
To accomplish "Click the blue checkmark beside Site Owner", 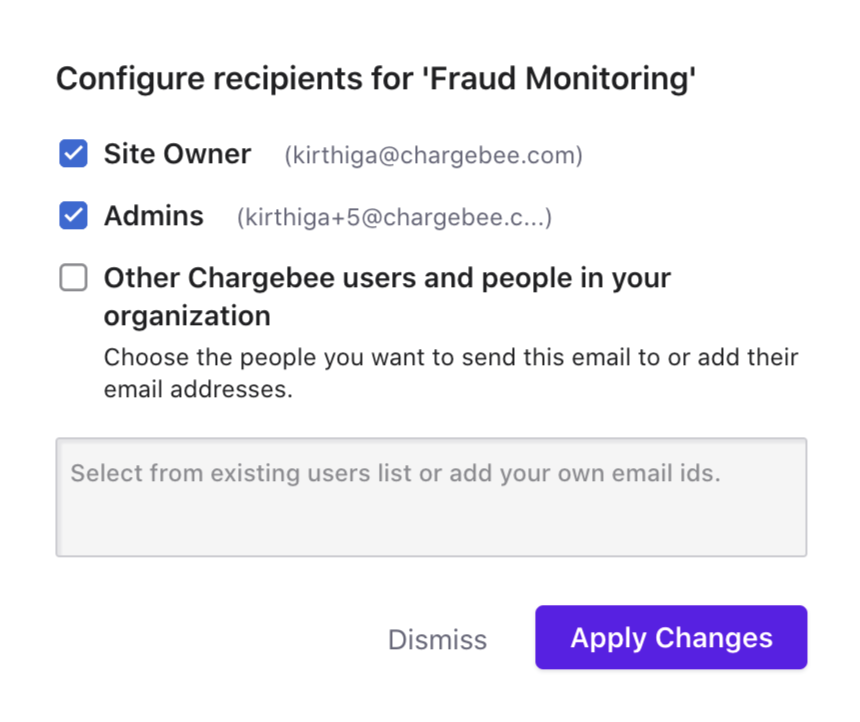I will [73, 154].
